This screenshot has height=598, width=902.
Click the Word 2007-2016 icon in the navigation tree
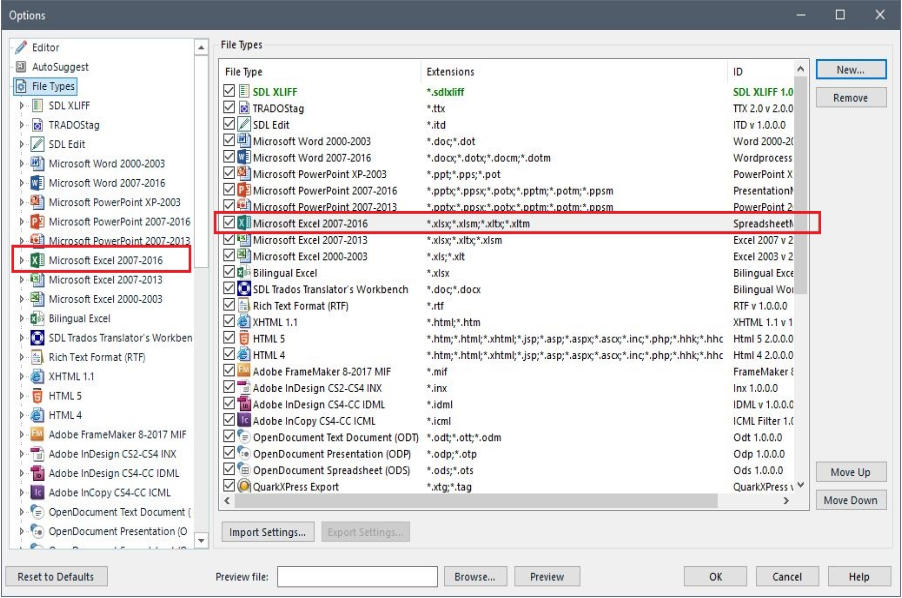37,183
